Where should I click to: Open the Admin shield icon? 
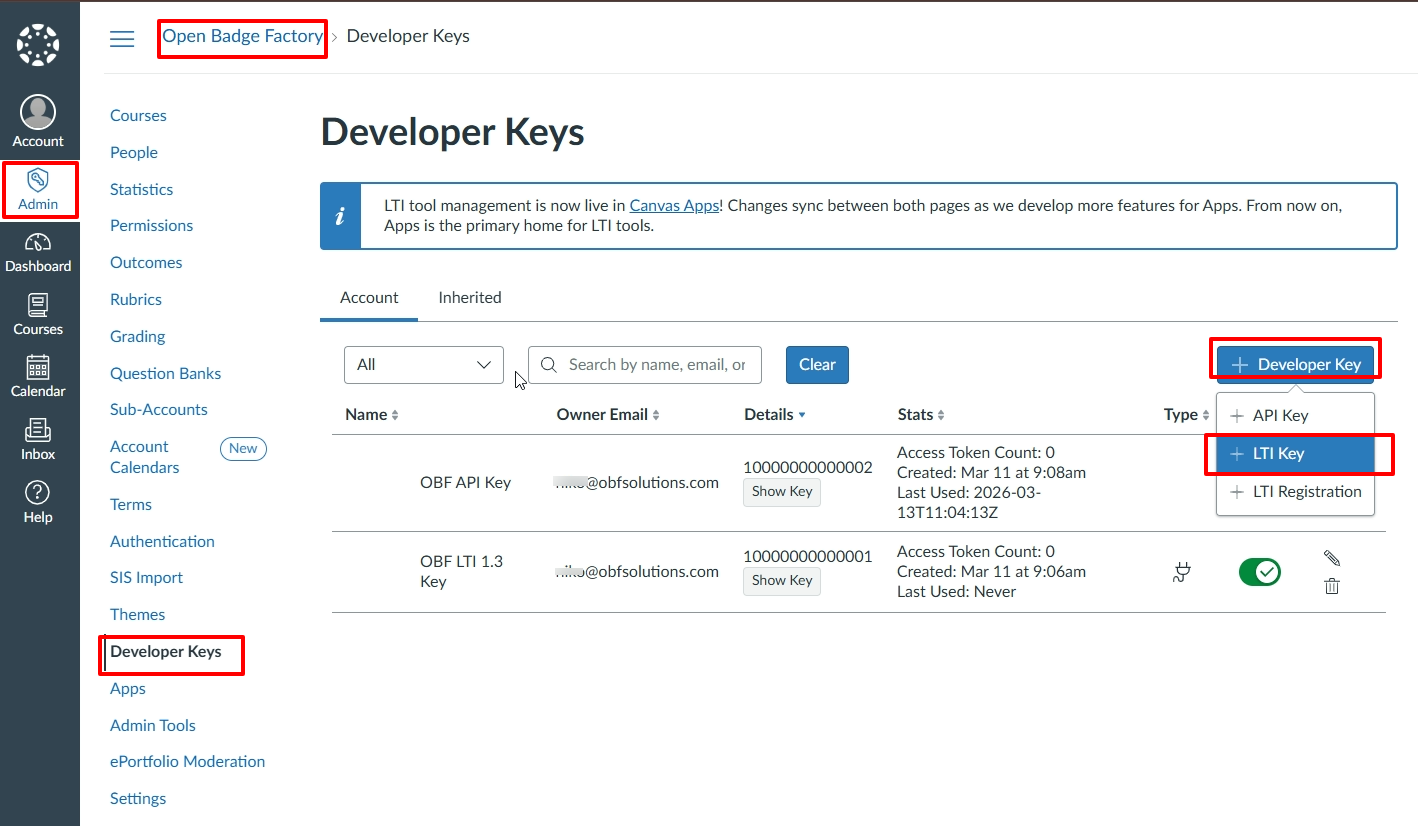38,180
